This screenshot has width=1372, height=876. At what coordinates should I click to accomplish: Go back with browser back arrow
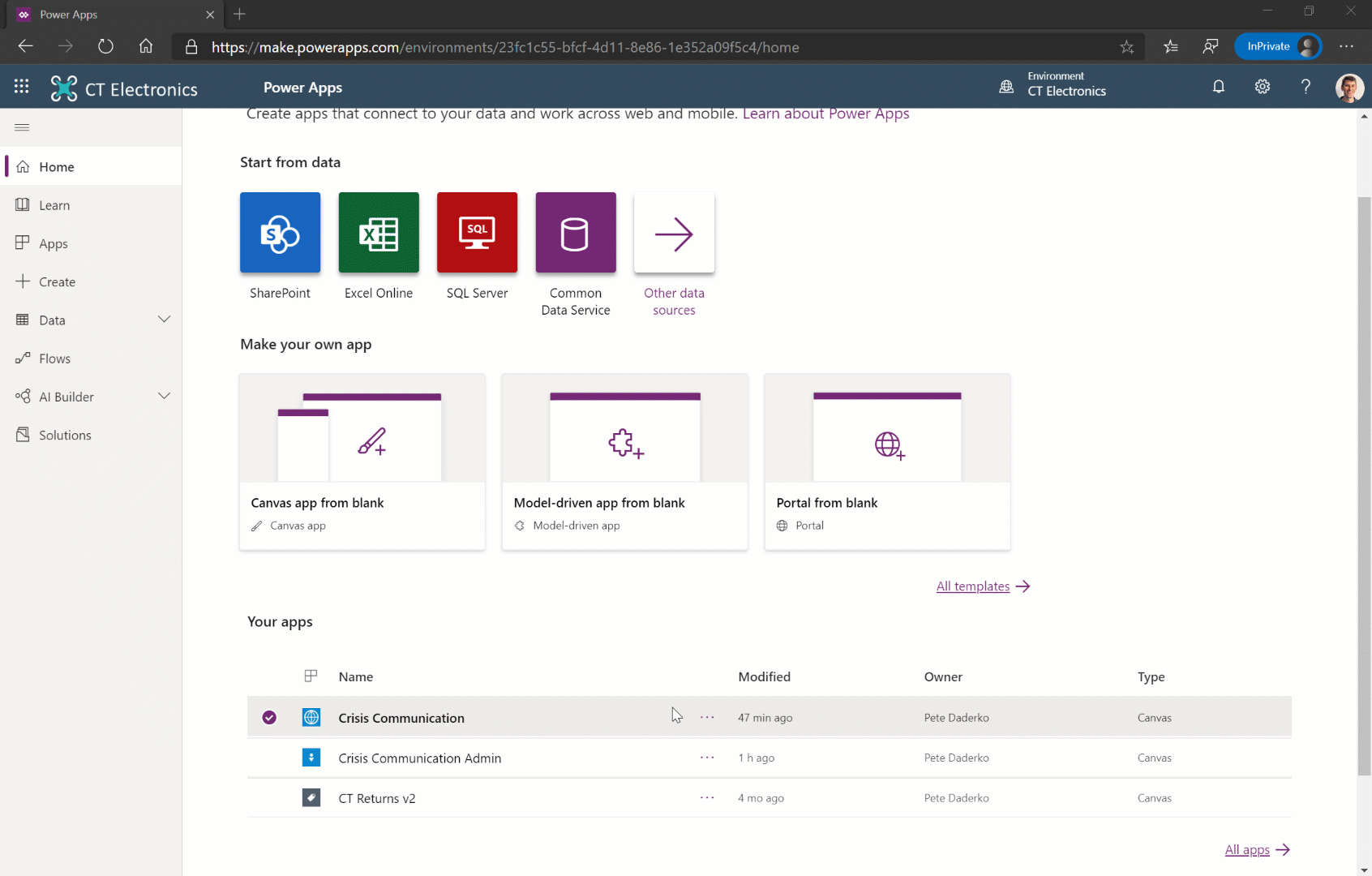[25, 46]
